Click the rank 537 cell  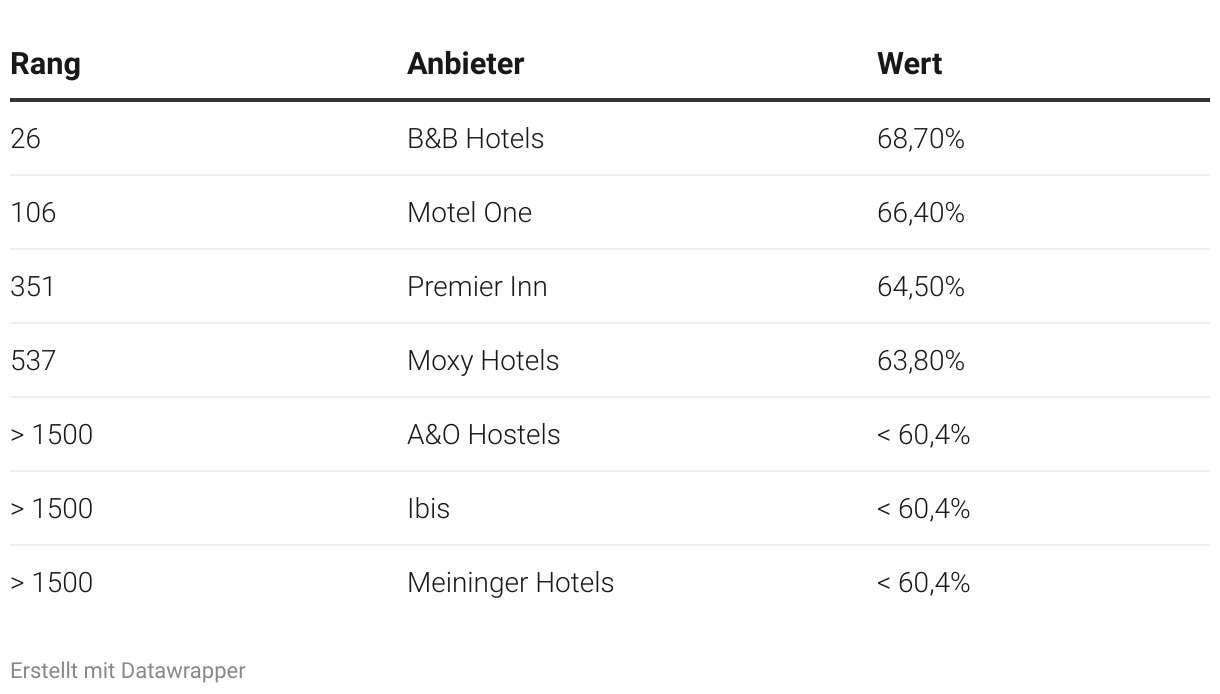pyautogui.click(x=33, y=360)
